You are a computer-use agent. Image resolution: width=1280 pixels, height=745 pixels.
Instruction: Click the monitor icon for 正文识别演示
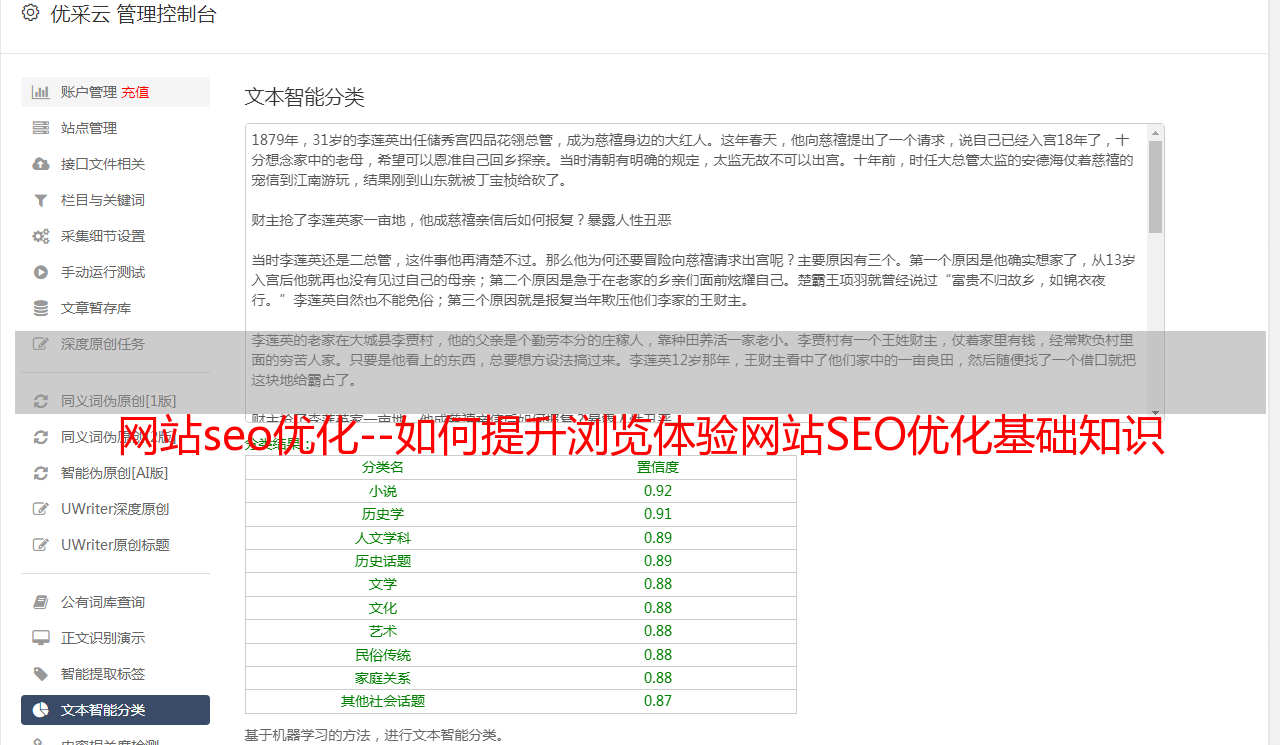tap(41, 638)
